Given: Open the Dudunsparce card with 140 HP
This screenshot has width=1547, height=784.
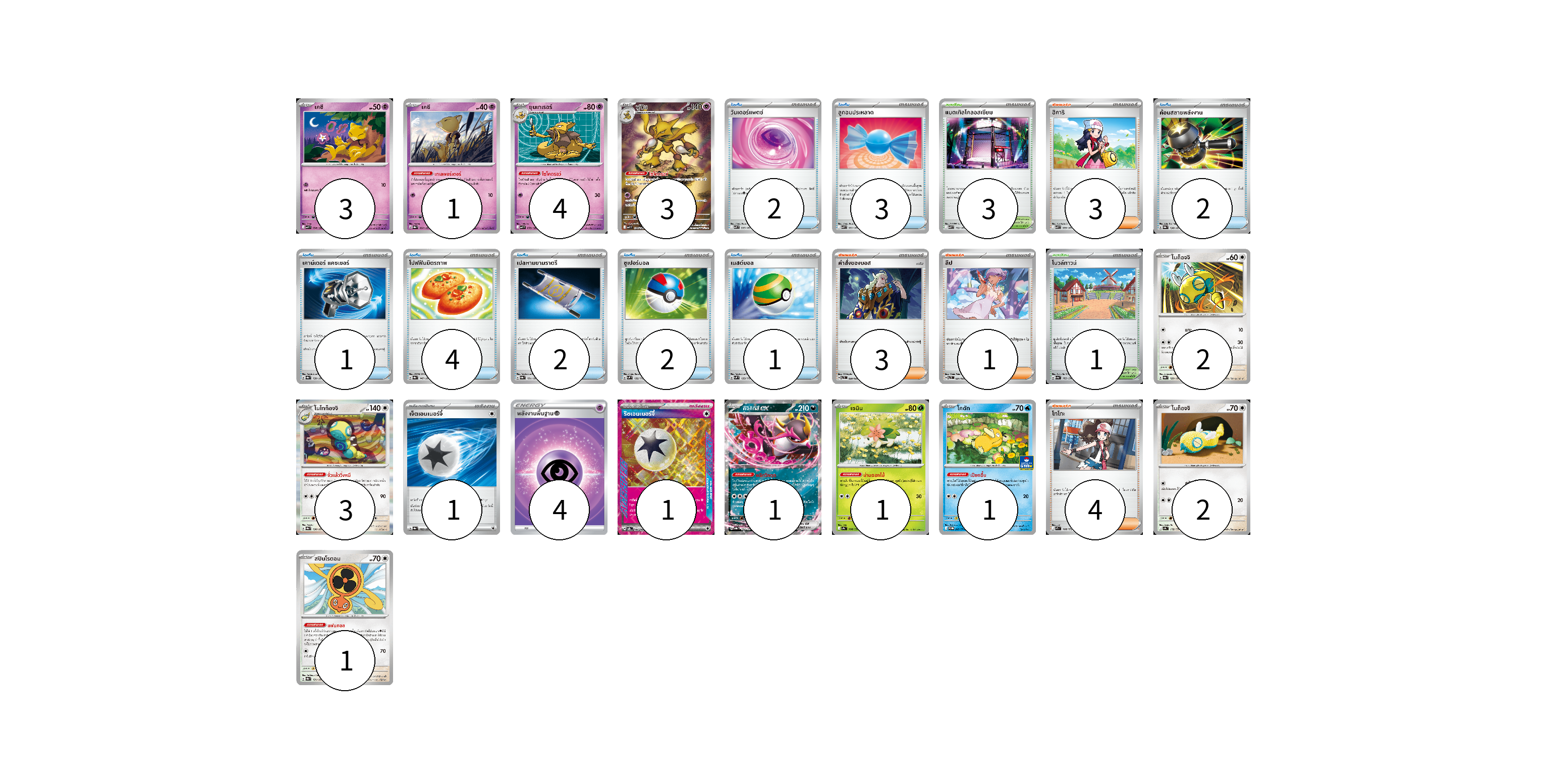Looking at the screenshot, I should click(344, 467).
